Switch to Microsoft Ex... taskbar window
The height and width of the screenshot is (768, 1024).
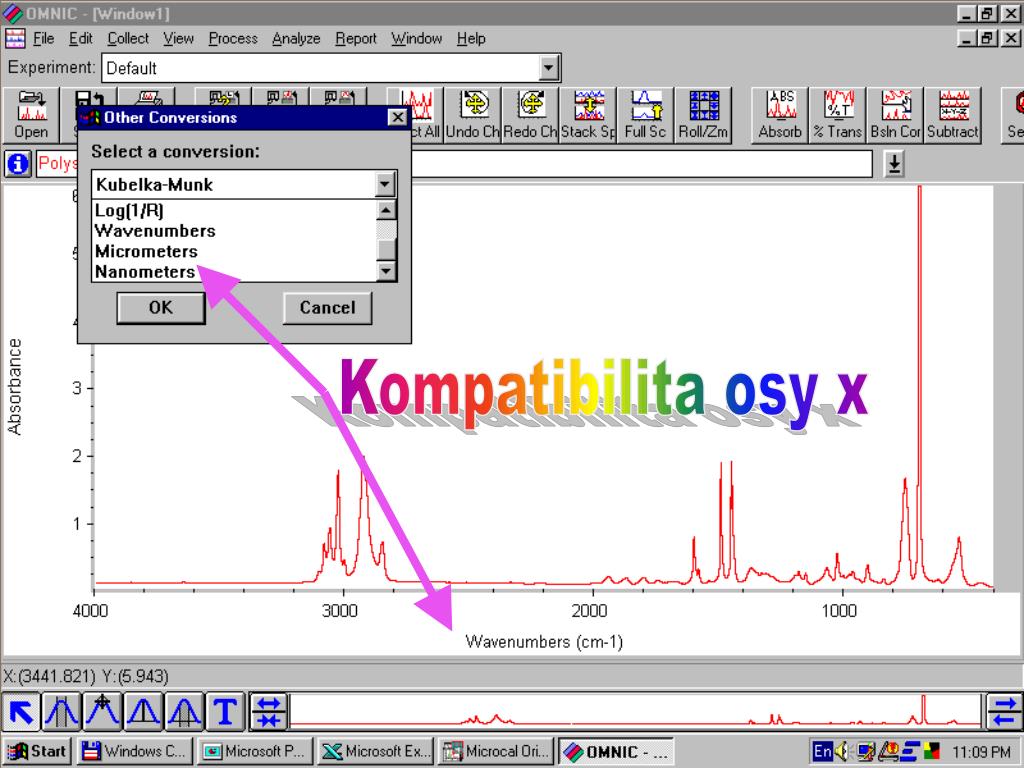[x=376, y=751]
